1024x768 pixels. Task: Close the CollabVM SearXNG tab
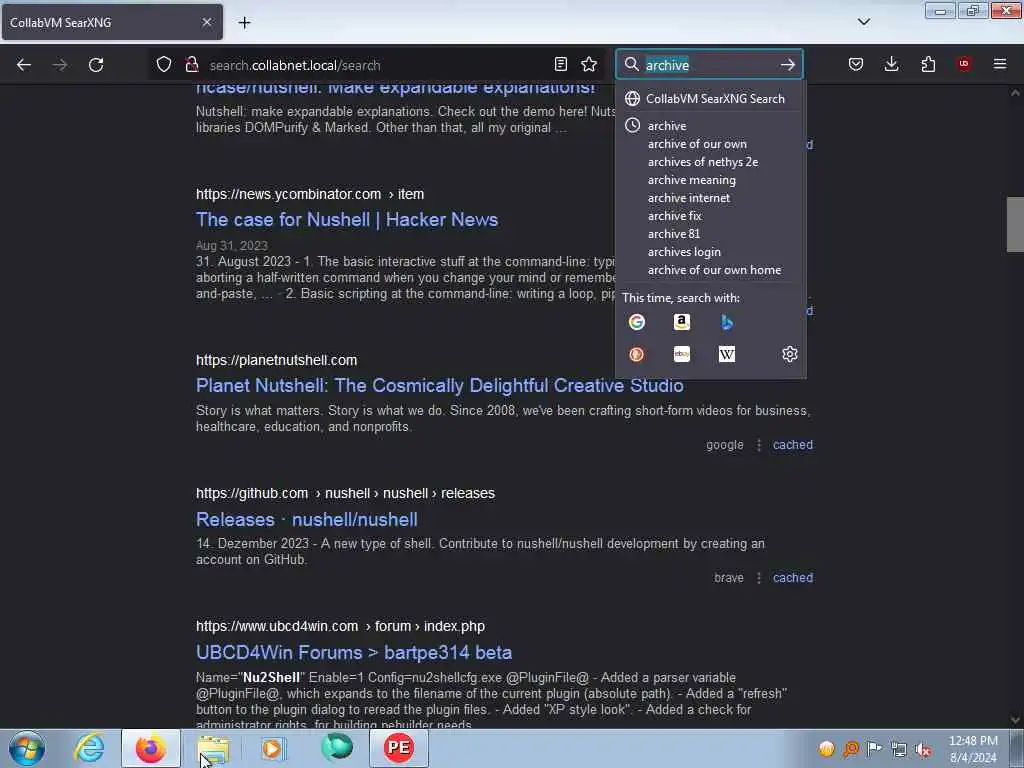coord(206,23)
